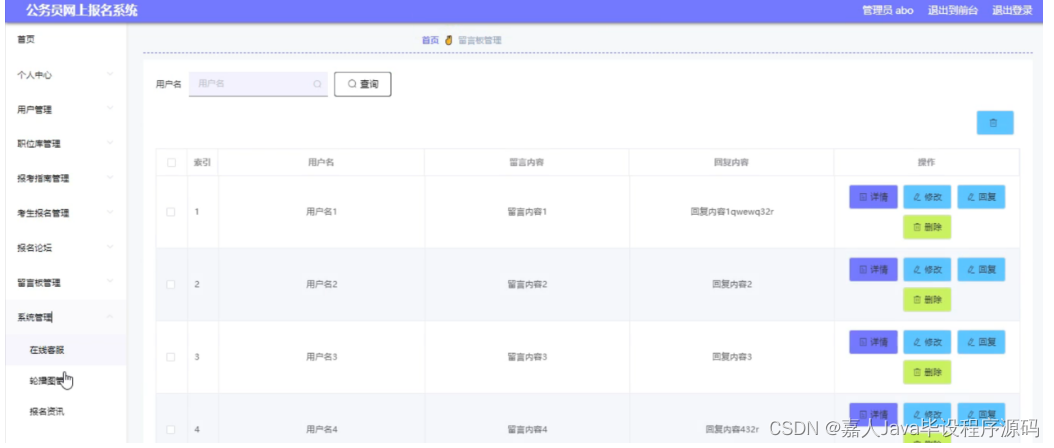1054x448 pixels.
Task: Click the breadcrumb separator pineapple icon
Action: coord(448,40)
